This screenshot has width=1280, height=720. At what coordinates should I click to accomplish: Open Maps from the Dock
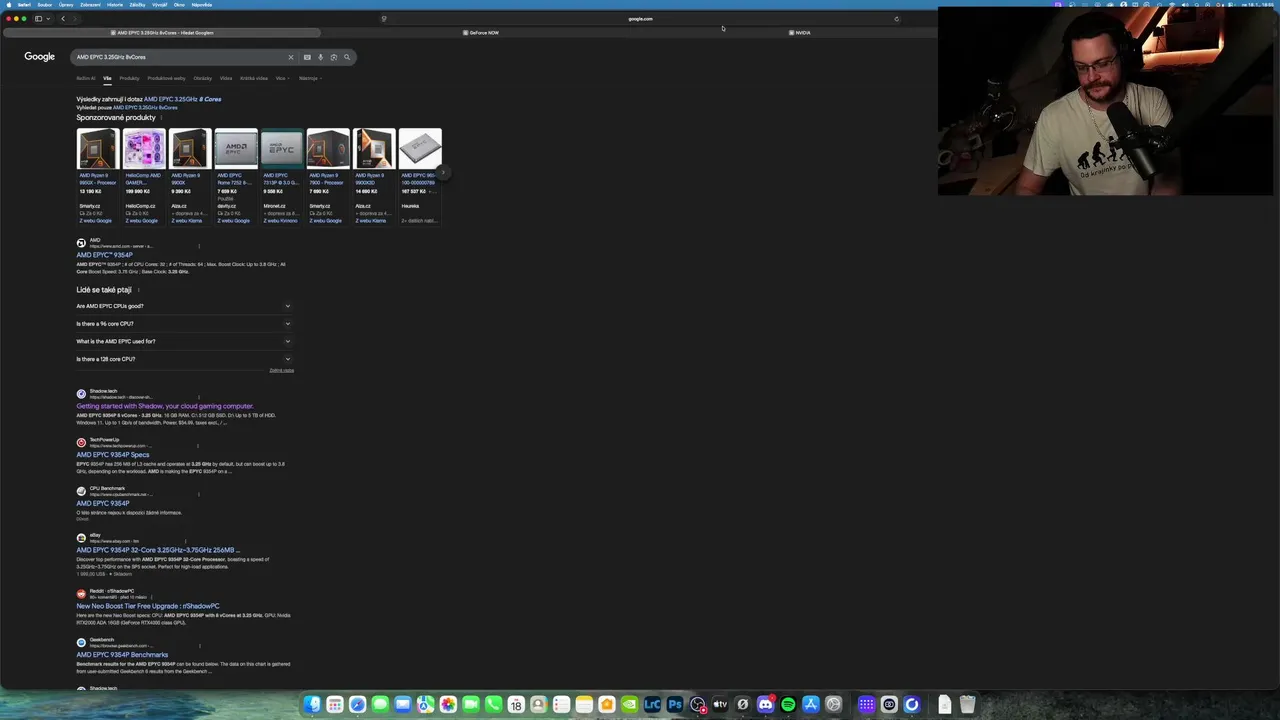coord(425,704)
